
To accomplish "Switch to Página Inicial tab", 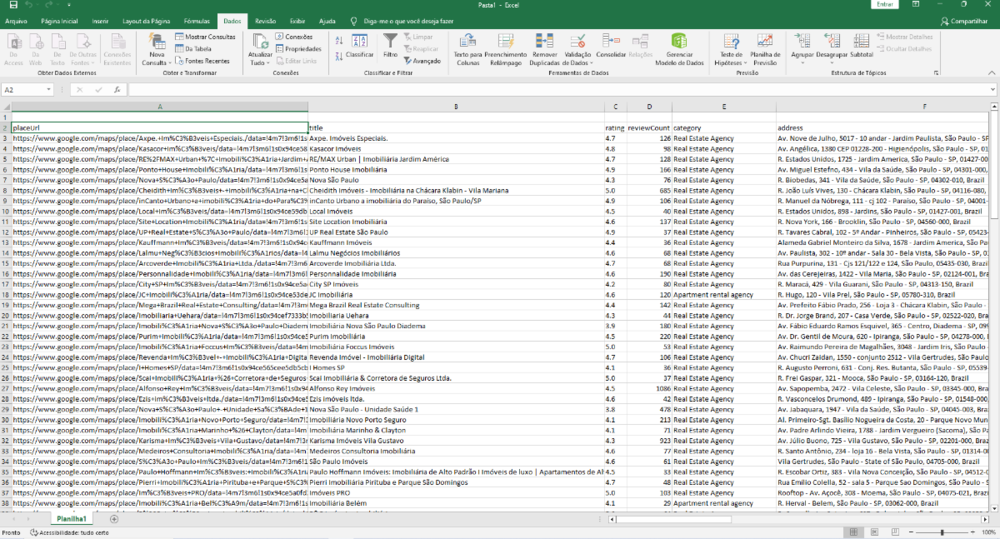I will tap(59, 21).
